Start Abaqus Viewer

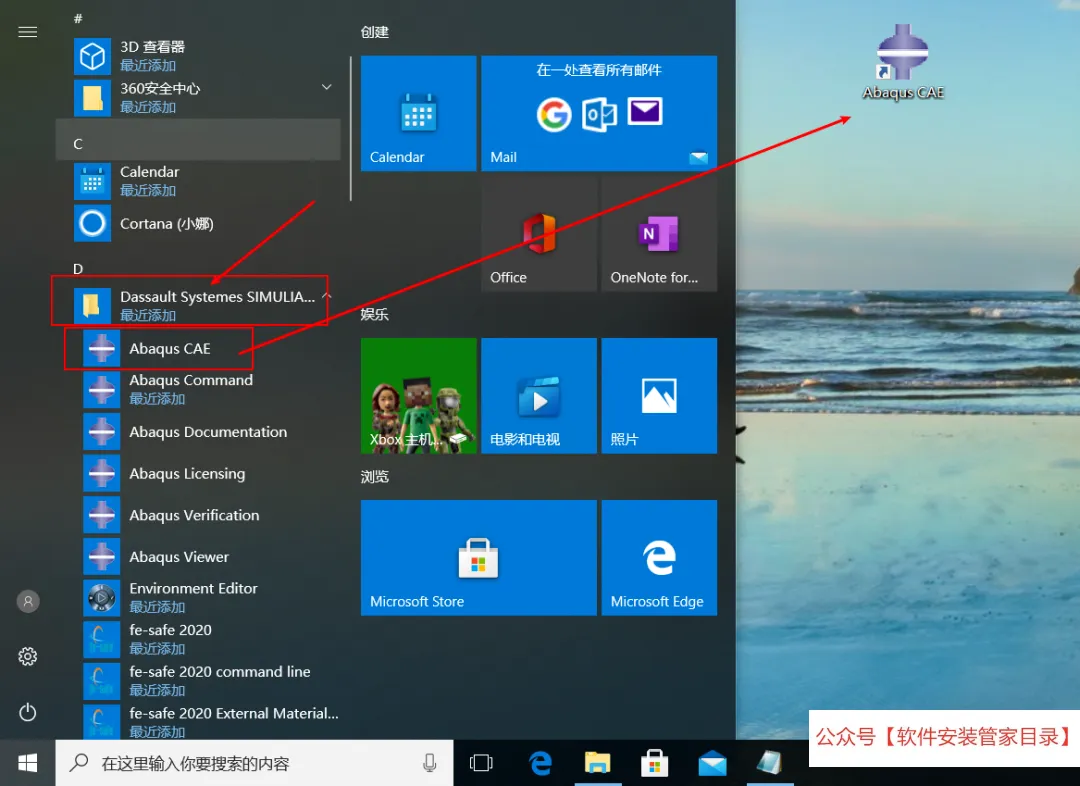point(198,557)
